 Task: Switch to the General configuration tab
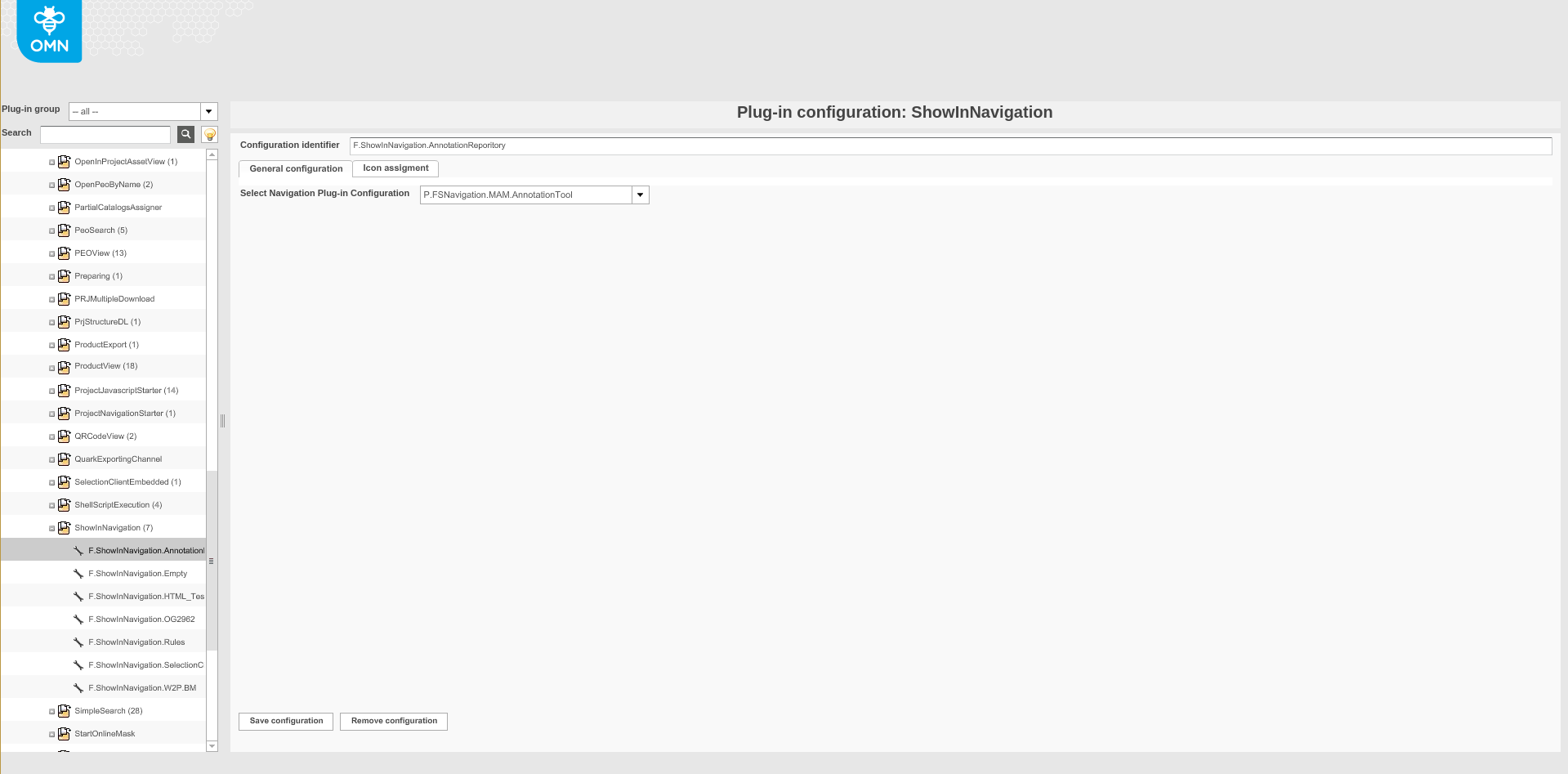(296, 168)
